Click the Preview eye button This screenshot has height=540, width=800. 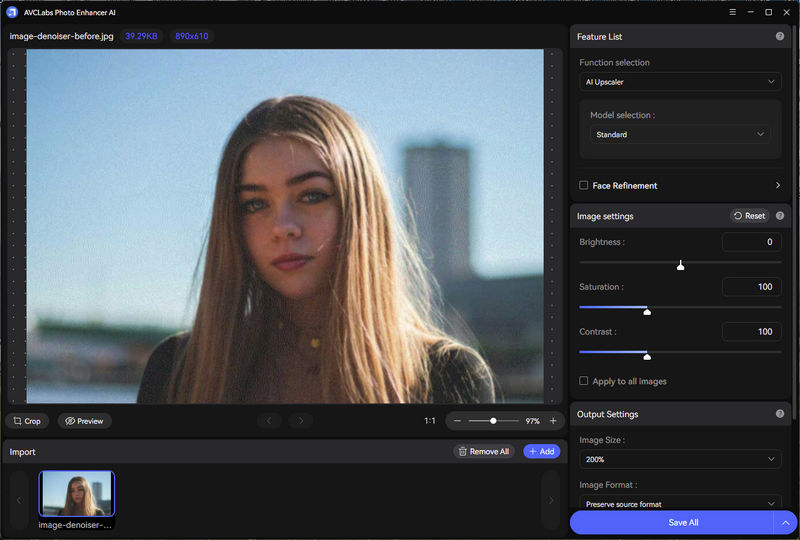pyautogui.click(x=84, y=421)
